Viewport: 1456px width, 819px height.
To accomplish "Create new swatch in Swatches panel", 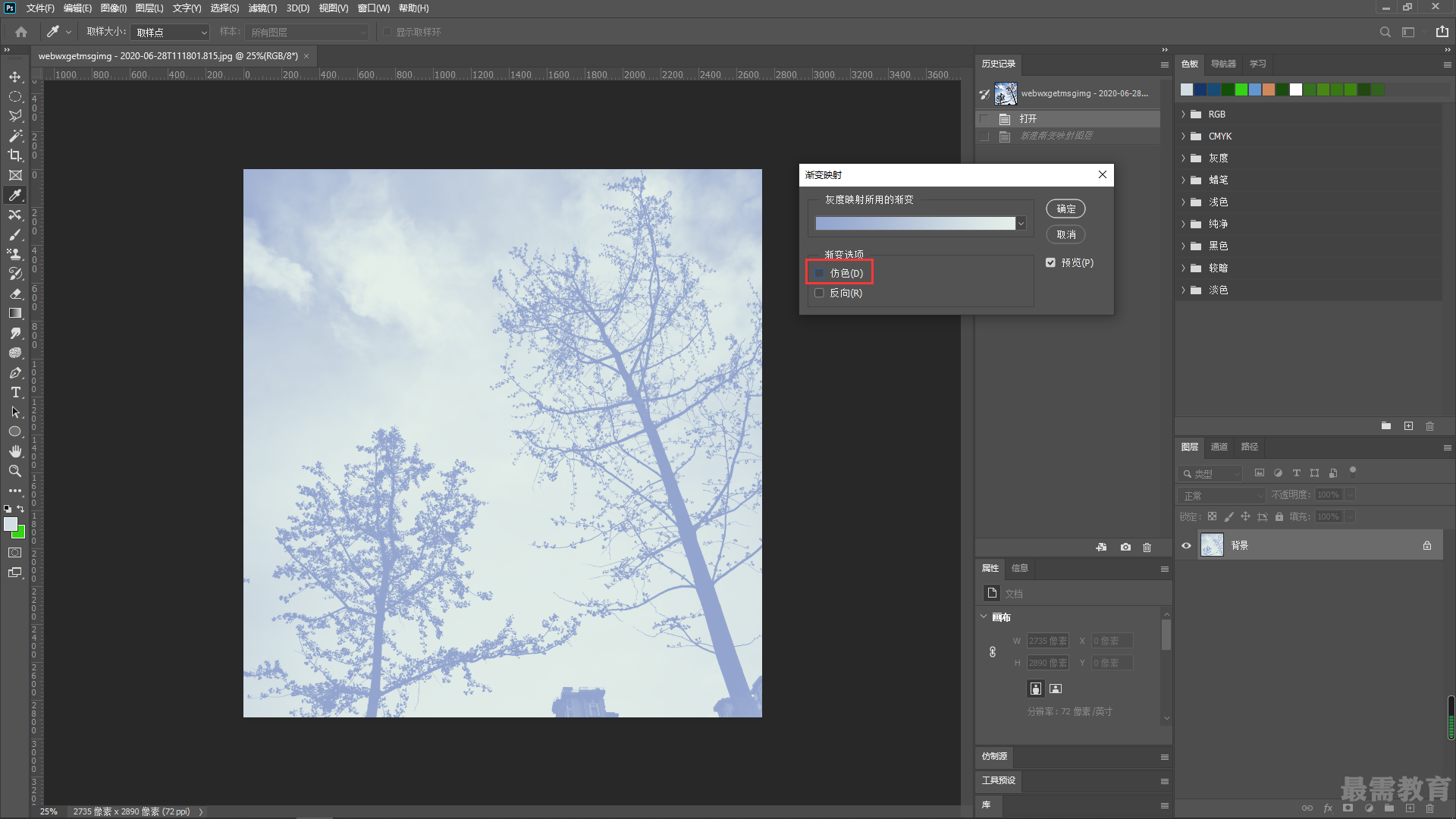I will (1408, 426).
